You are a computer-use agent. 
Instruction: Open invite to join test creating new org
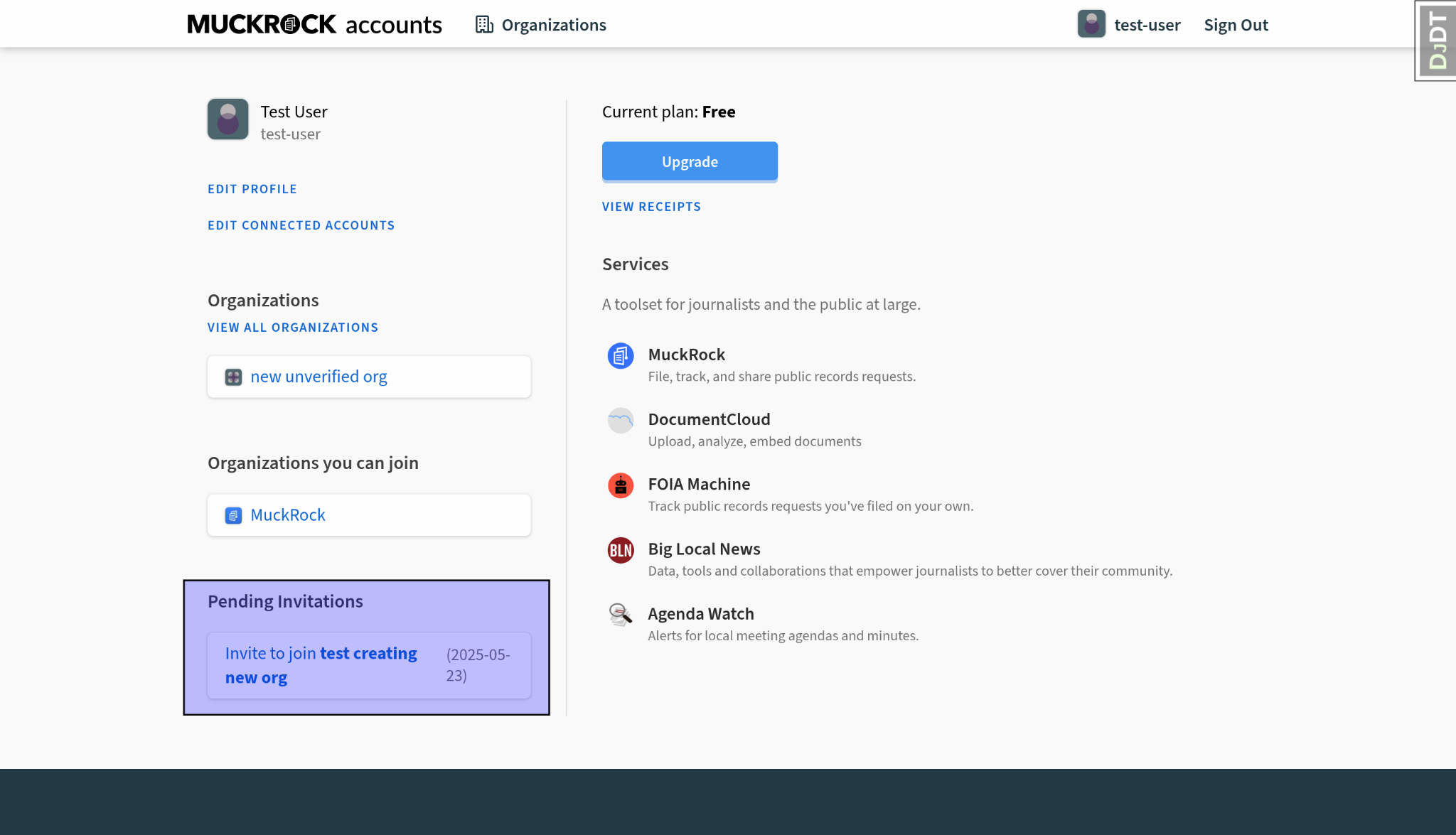(321, 665)
